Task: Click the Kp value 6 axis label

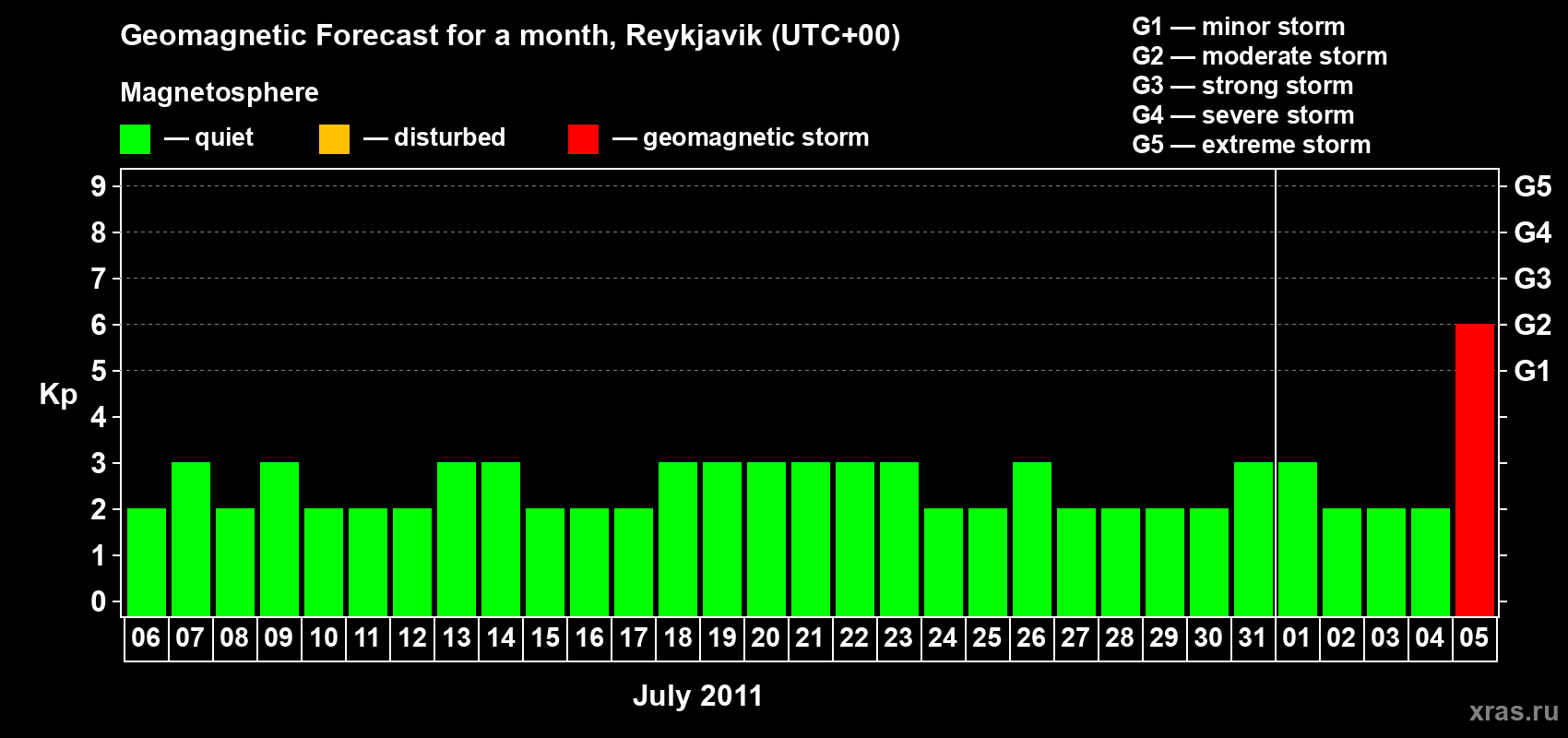Action: [99, 325]
